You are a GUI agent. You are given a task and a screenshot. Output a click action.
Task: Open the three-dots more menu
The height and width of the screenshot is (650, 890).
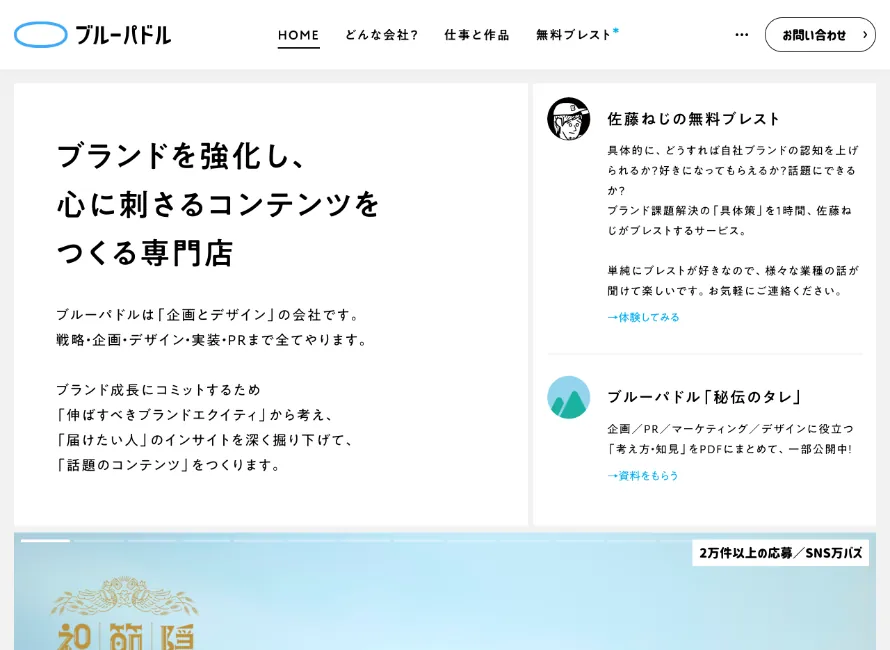click(741, 35)
